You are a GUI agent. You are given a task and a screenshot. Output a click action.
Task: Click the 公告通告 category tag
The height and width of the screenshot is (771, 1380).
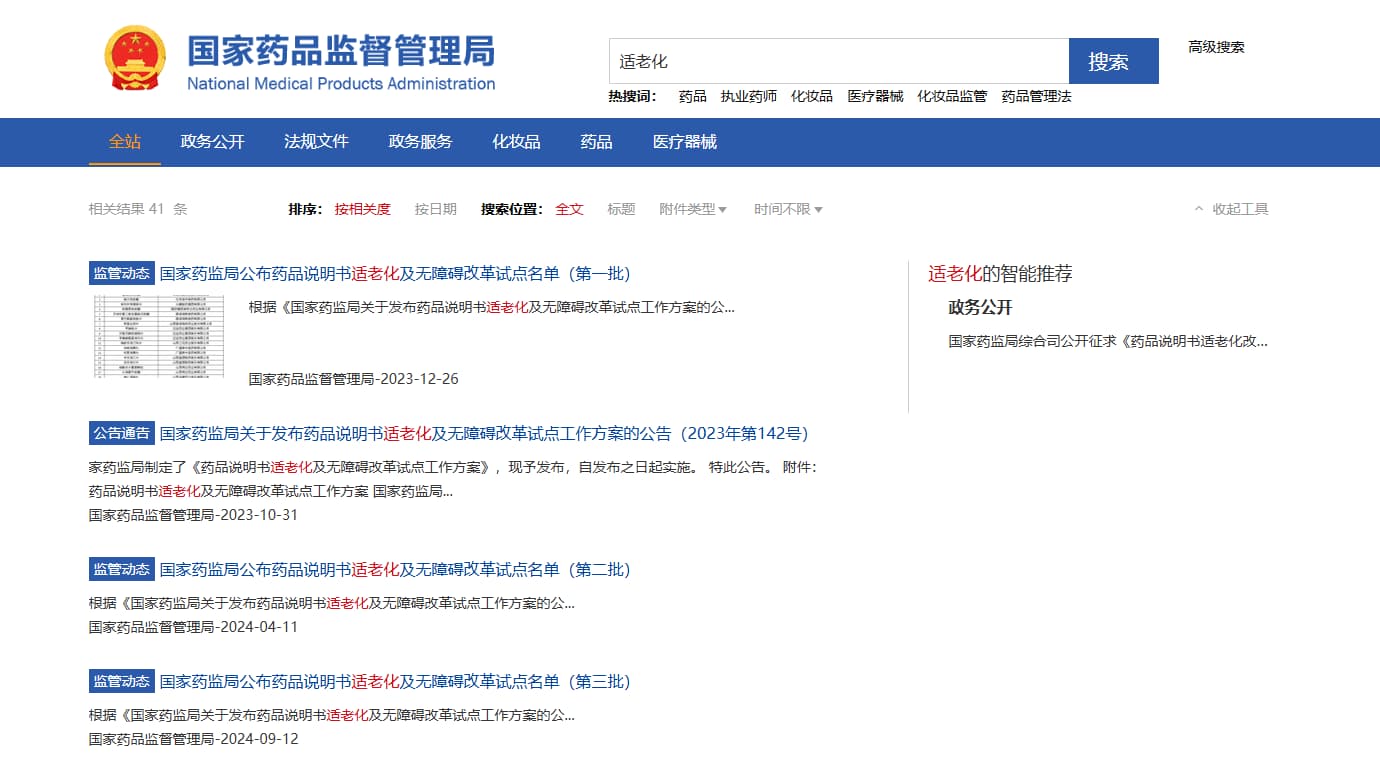[x=122, y=434]
